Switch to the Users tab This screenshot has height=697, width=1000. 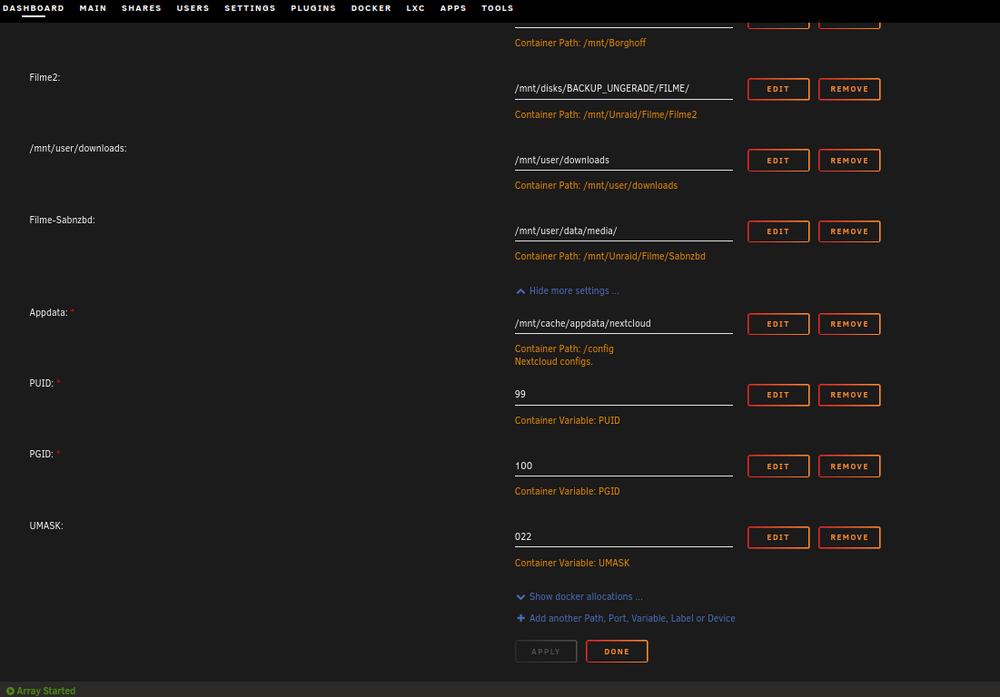(x=193, y=8)
